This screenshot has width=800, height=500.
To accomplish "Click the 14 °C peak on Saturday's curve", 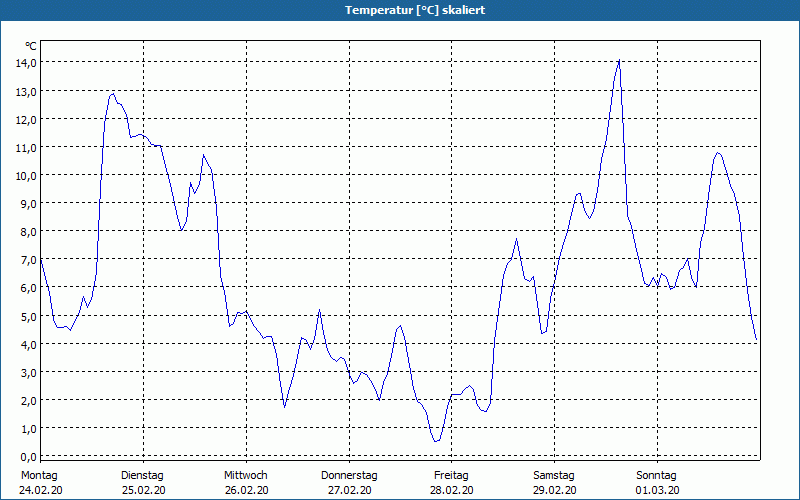I will 619,61.
